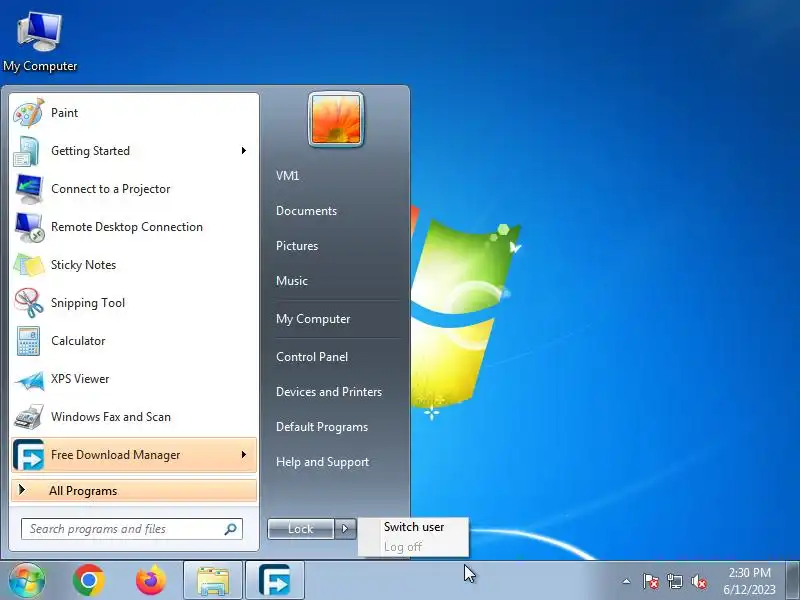Open Devices and Printers
The image size is (800, 600).
click(329, 392)
